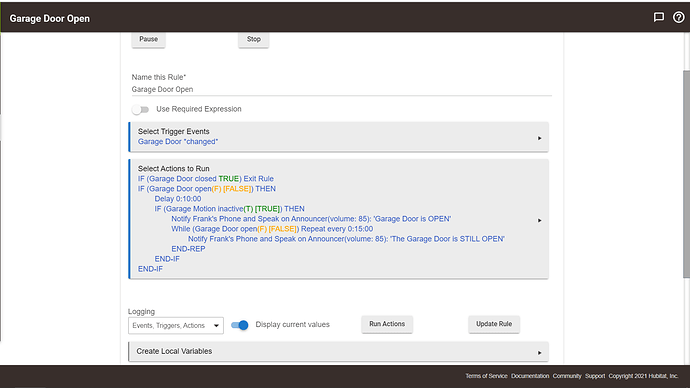
Task: Click the Run Actions button
Action: (387, 324)
